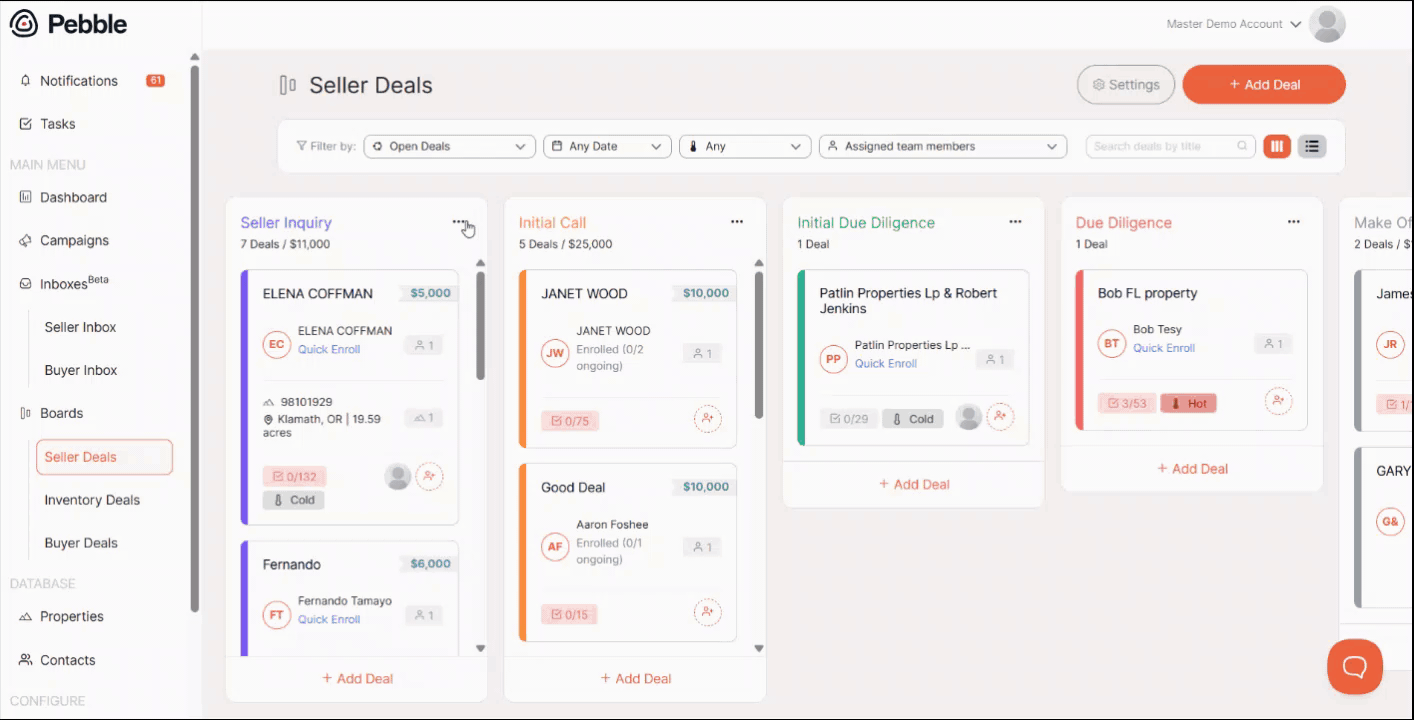Add Deal under Initial Due Diligence column
Viewport: 1414px width, 720px height.
coord(914,484)
